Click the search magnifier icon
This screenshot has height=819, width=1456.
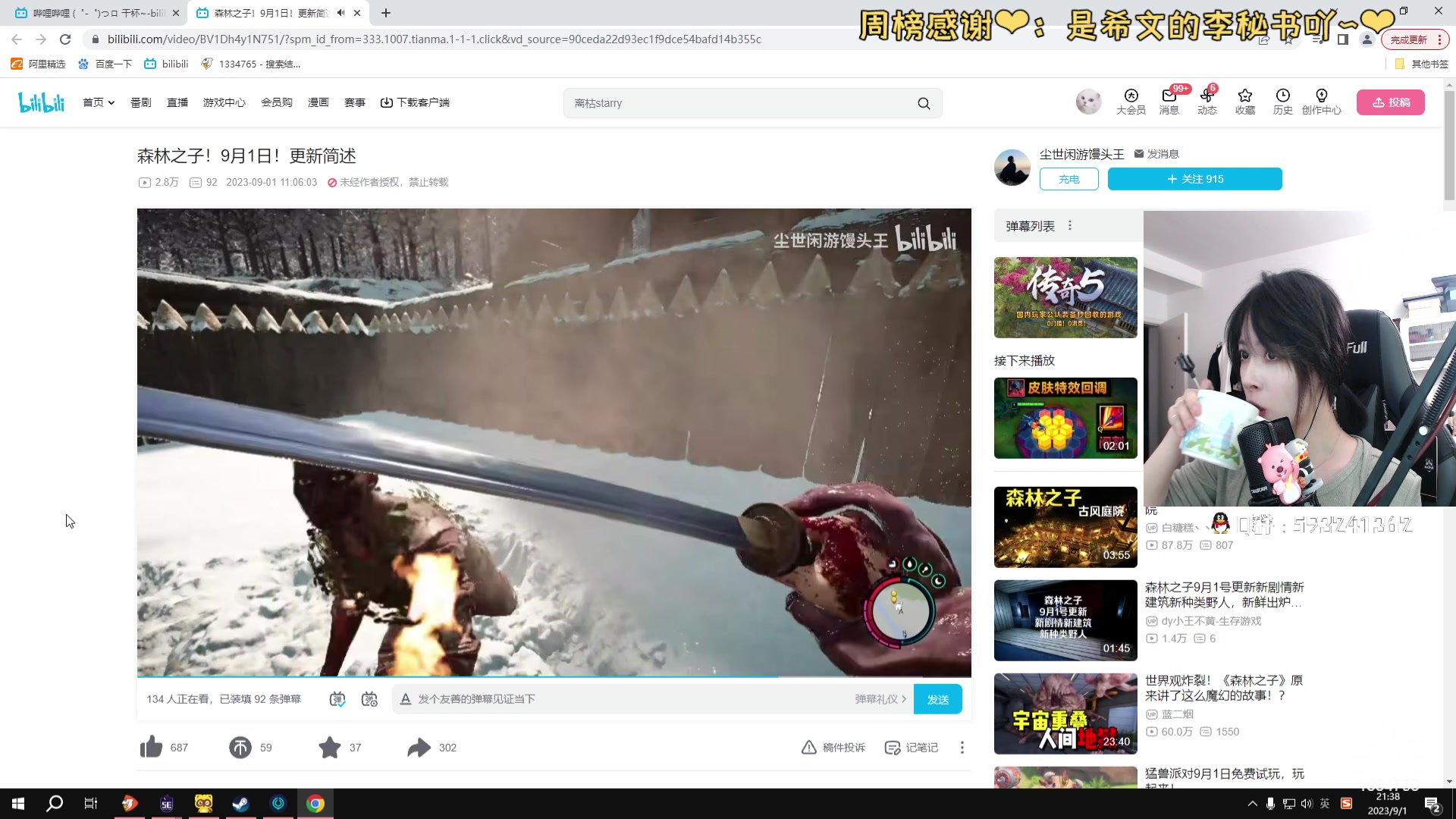(x=924, y=103)
